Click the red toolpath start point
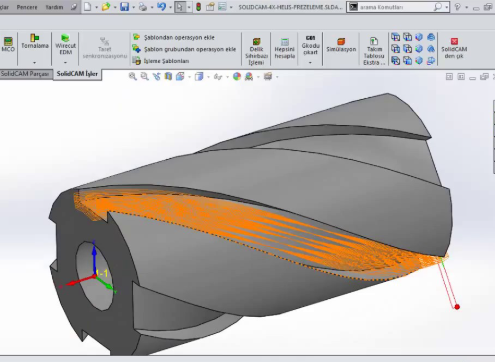Image resolution: width=495 pixels, height=362 pixels. coord(457,307)
